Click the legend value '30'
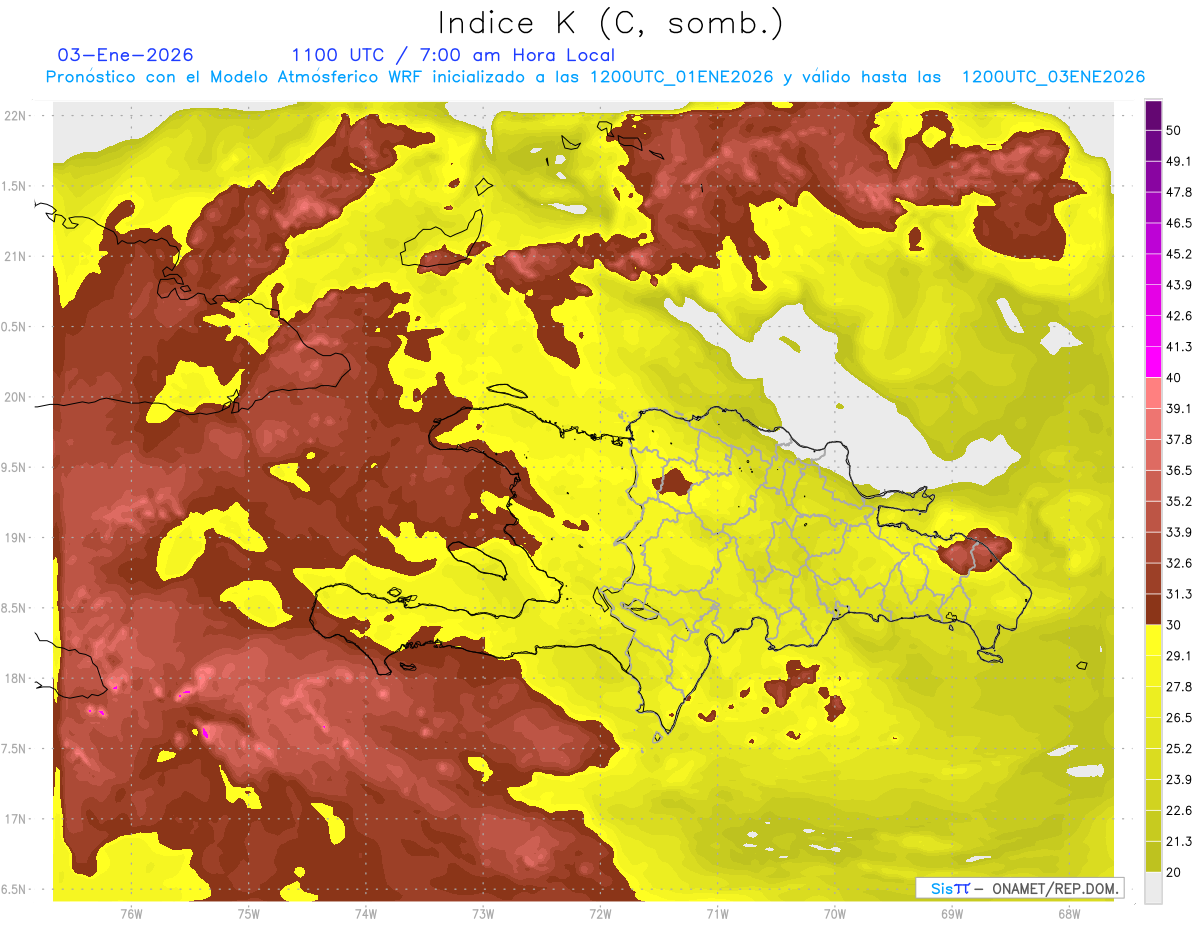This screenshot has height=927, width=1200. (x=1174, y=625)
